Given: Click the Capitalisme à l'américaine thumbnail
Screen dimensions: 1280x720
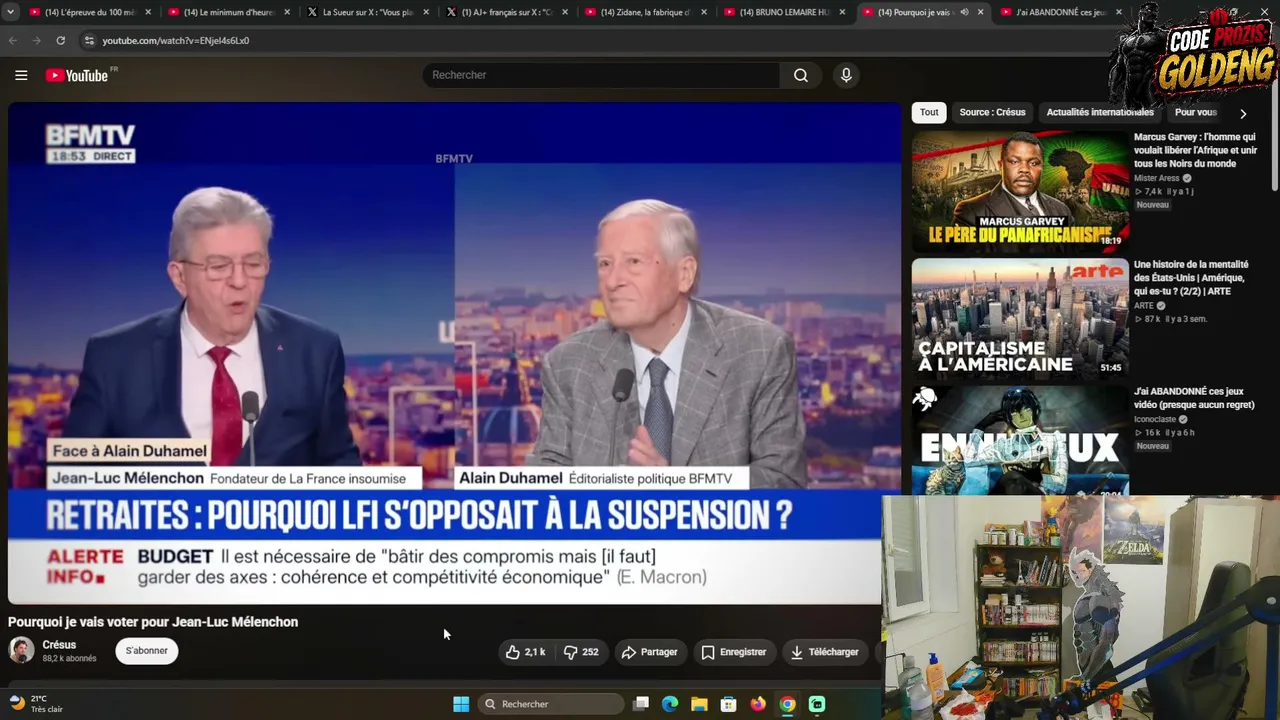Looking at the screenshot, I should (1020, 320).
